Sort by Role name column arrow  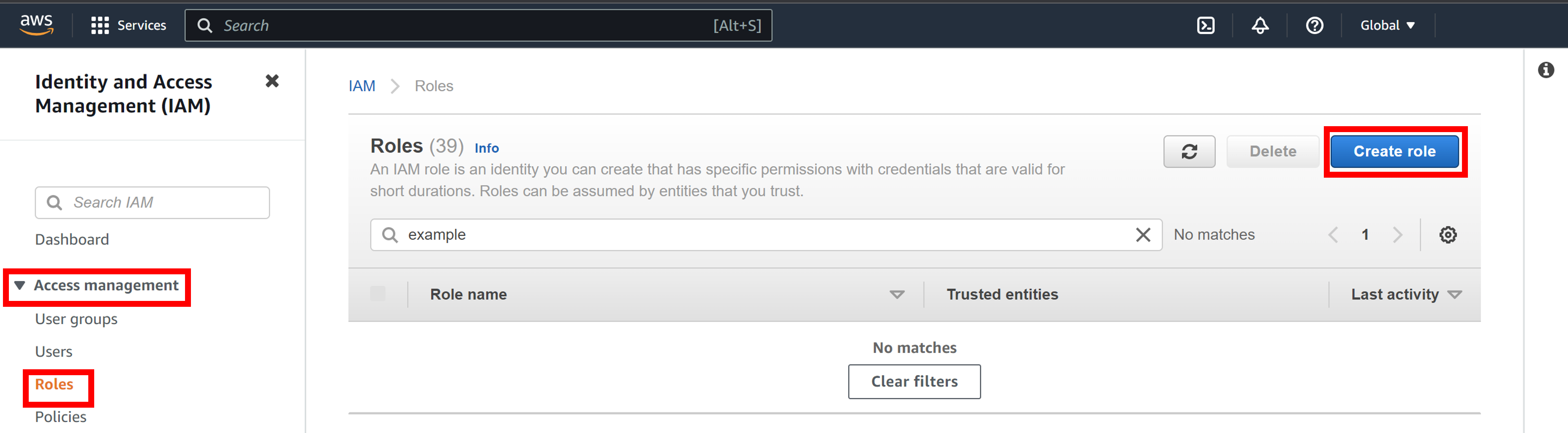[x=896, y=294]
